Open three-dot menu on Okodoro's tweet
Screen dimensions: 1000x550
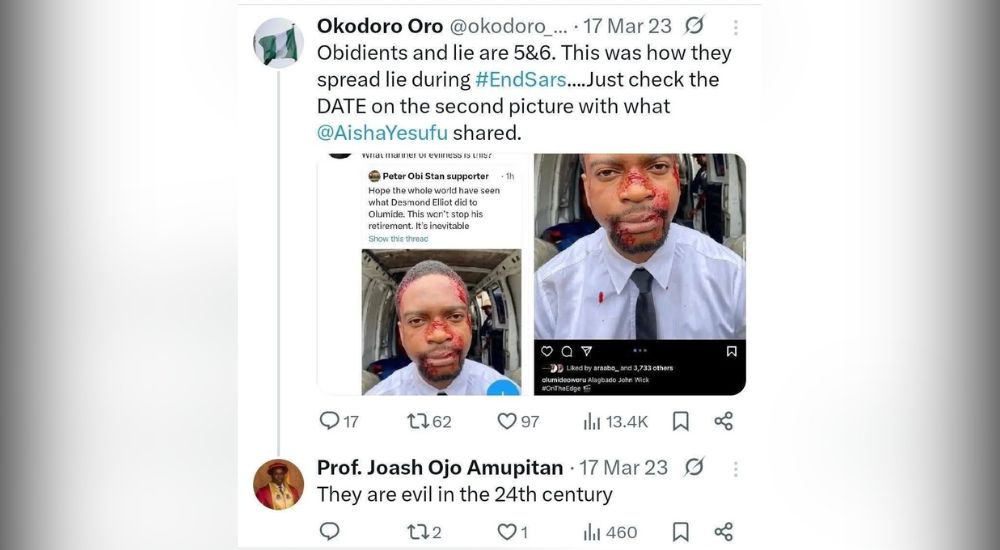pyautogui.click(x=736, y=27)
